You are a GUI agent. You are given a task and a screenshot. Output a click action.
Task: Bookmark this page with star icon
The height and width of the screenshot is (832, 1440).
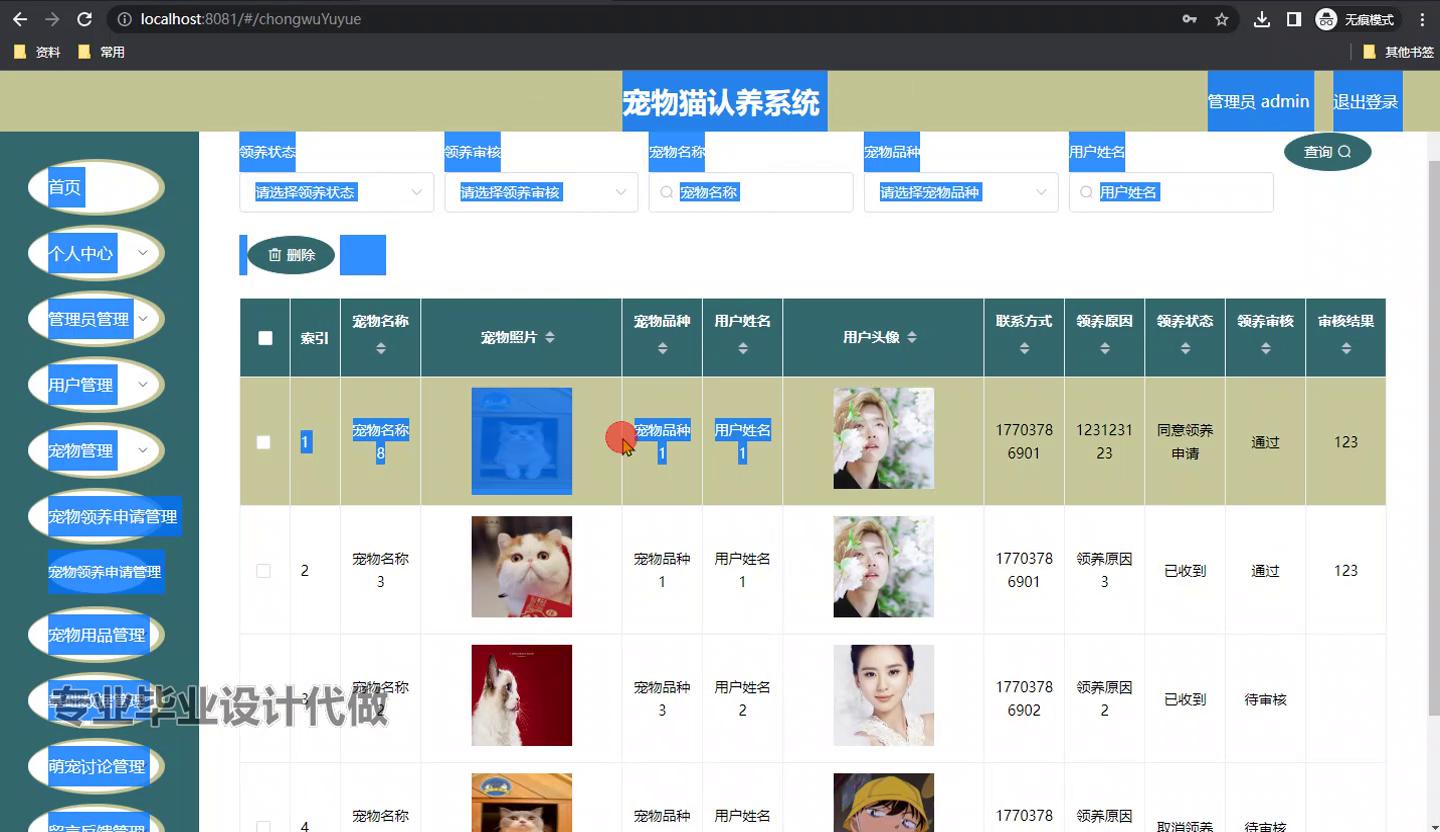coord(1221,19)
